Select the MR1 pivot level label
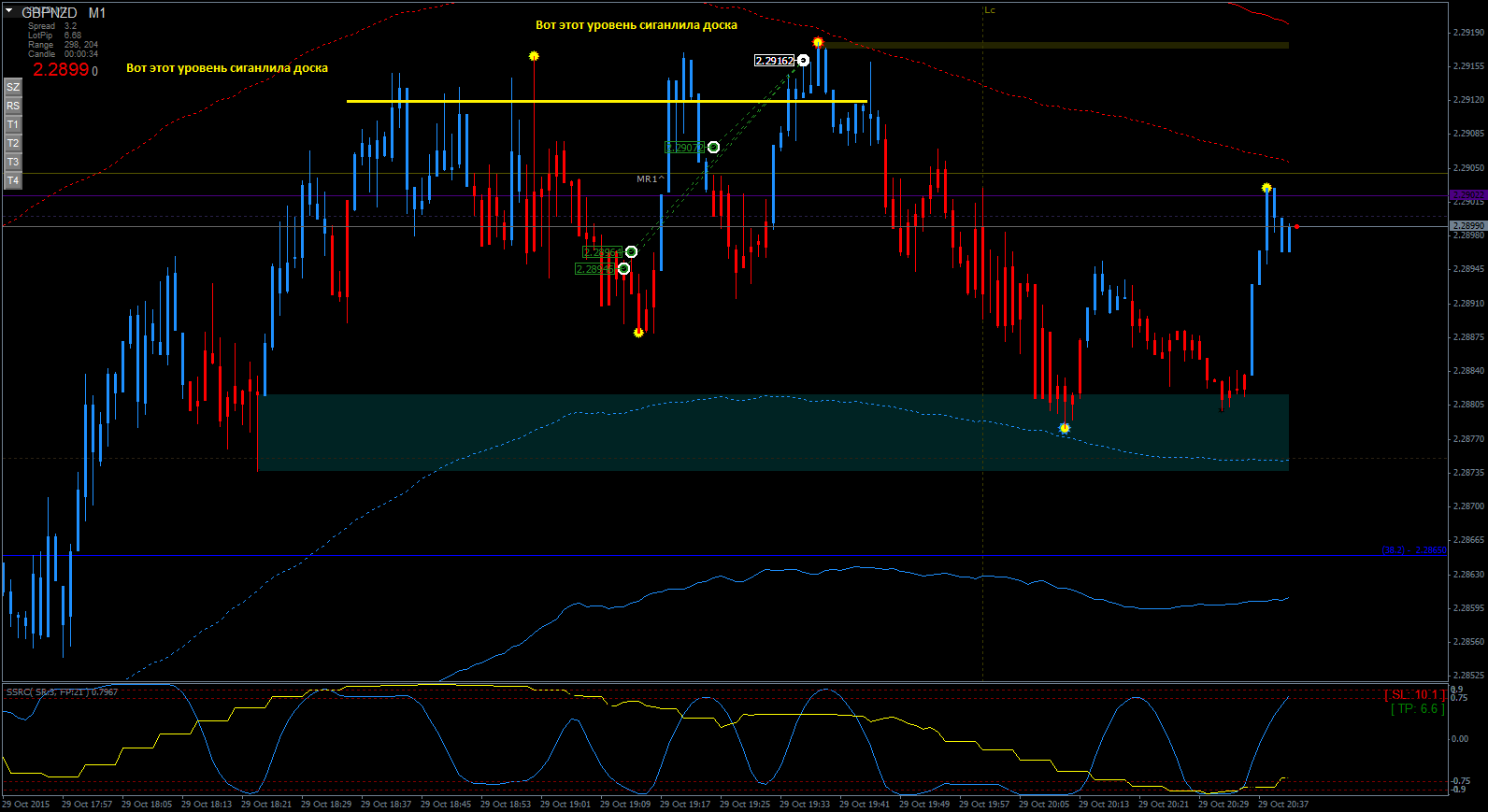 point(651,178)
